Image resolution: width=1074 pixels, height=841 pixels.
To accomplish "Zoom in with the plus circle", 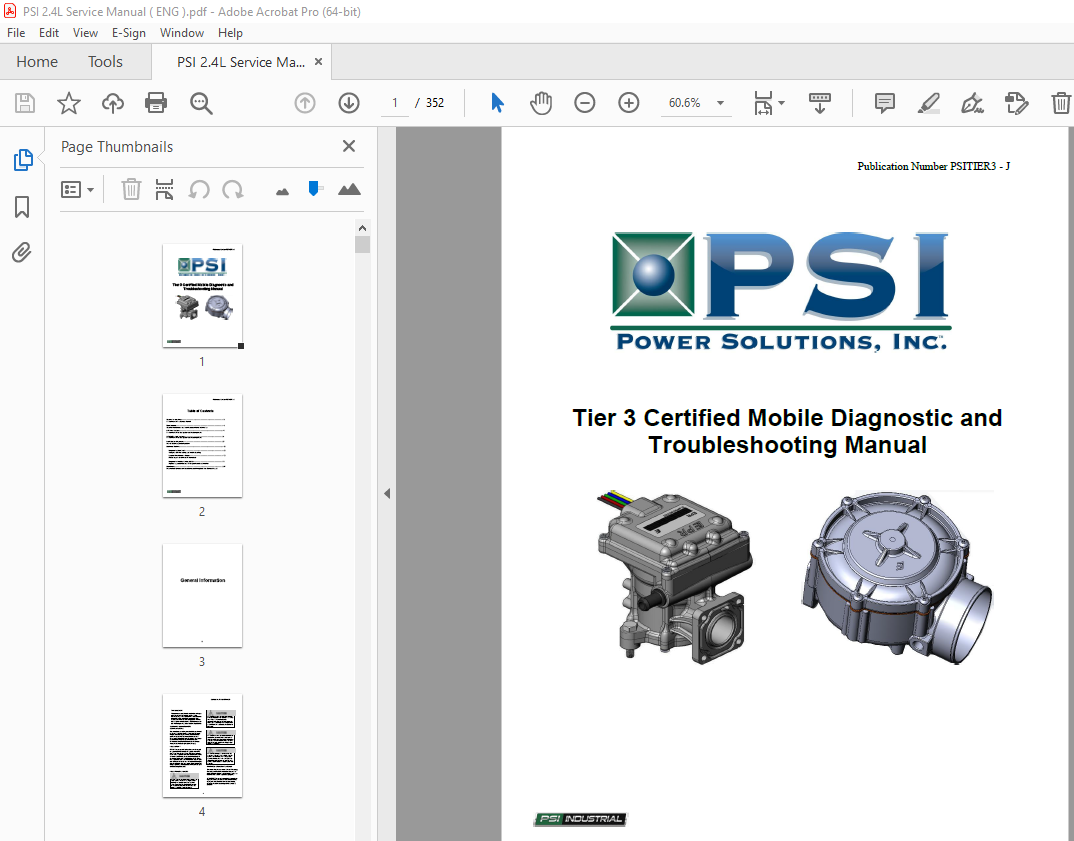I will click(628, 103).
